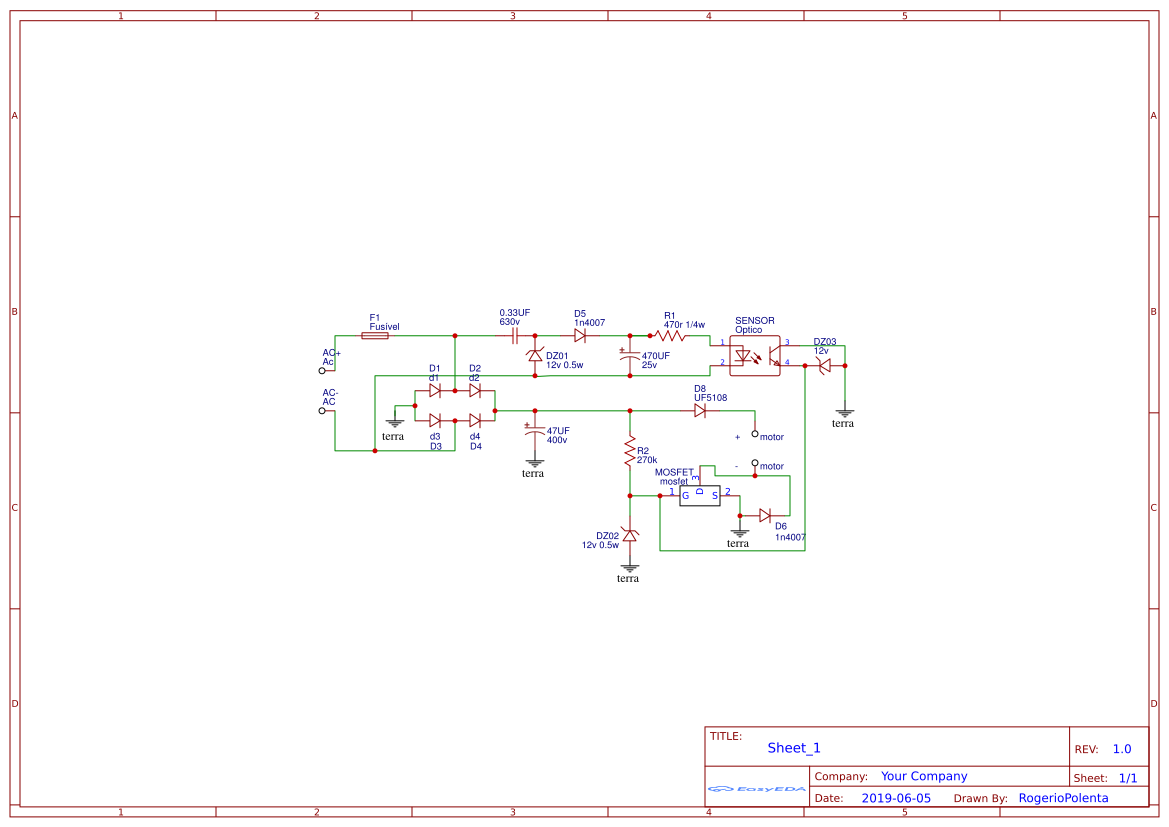The width and height of the screenshot is (1169, 827).
Task: Select the title text Sheet_1
Action: point(793,748)
